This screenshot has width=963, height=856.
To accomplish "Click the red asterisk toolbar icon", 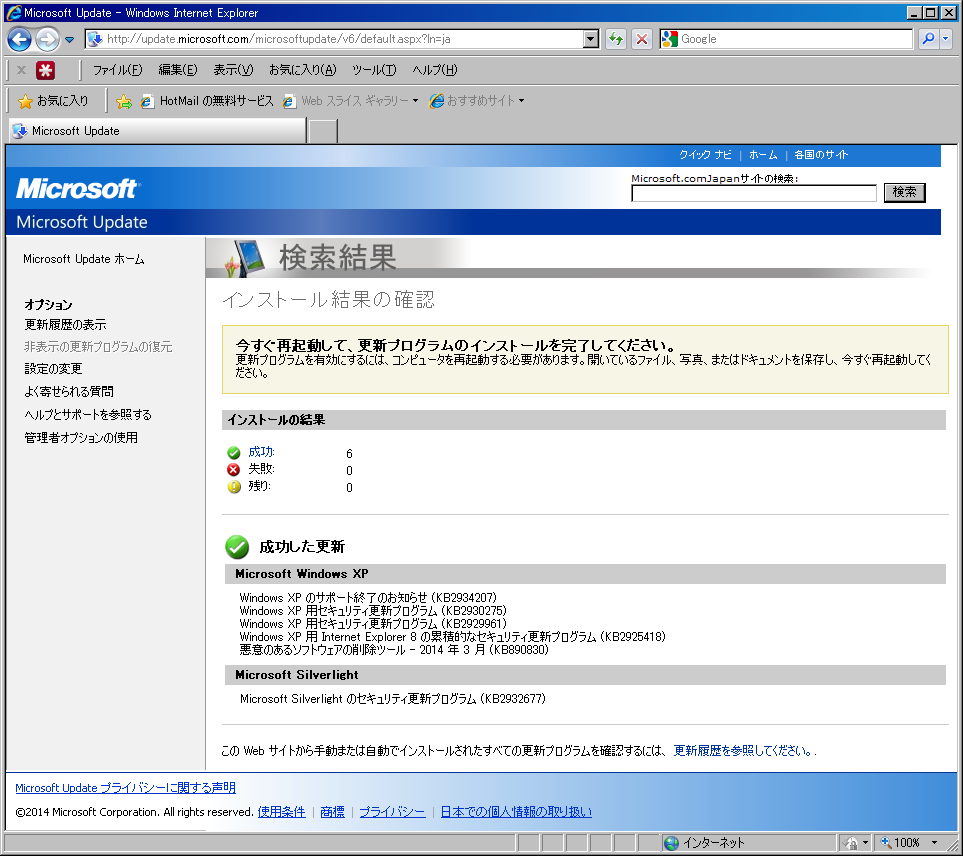I will pos(45,70).
